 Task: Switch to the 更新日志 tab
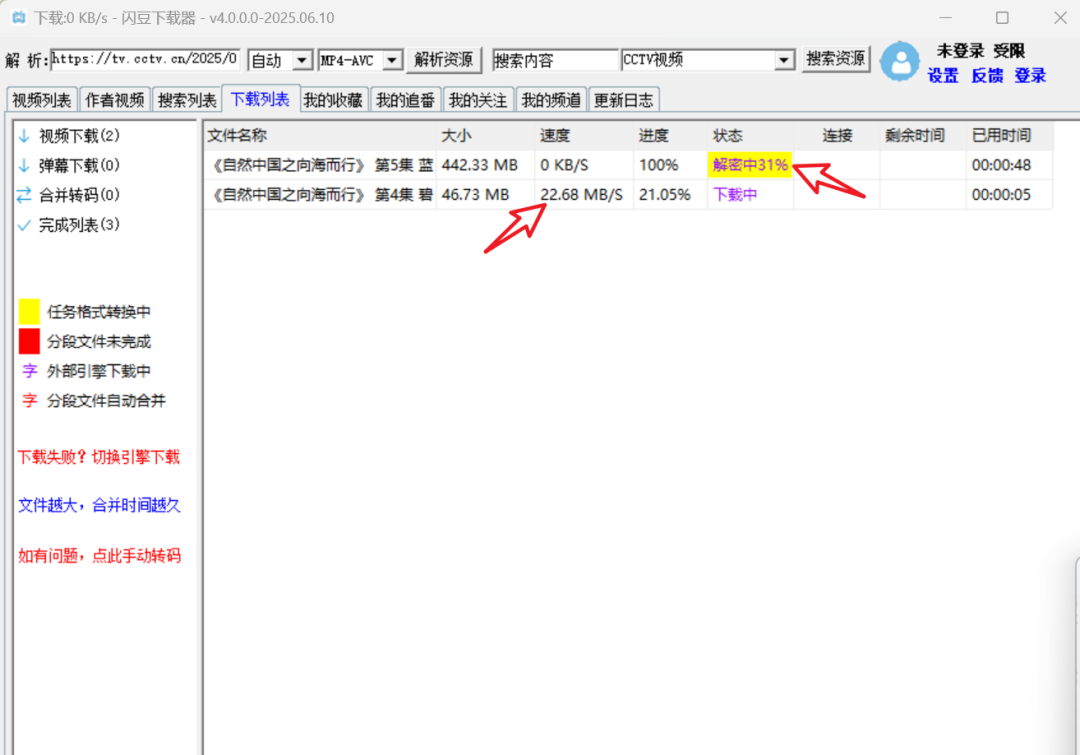pos(623,100)
